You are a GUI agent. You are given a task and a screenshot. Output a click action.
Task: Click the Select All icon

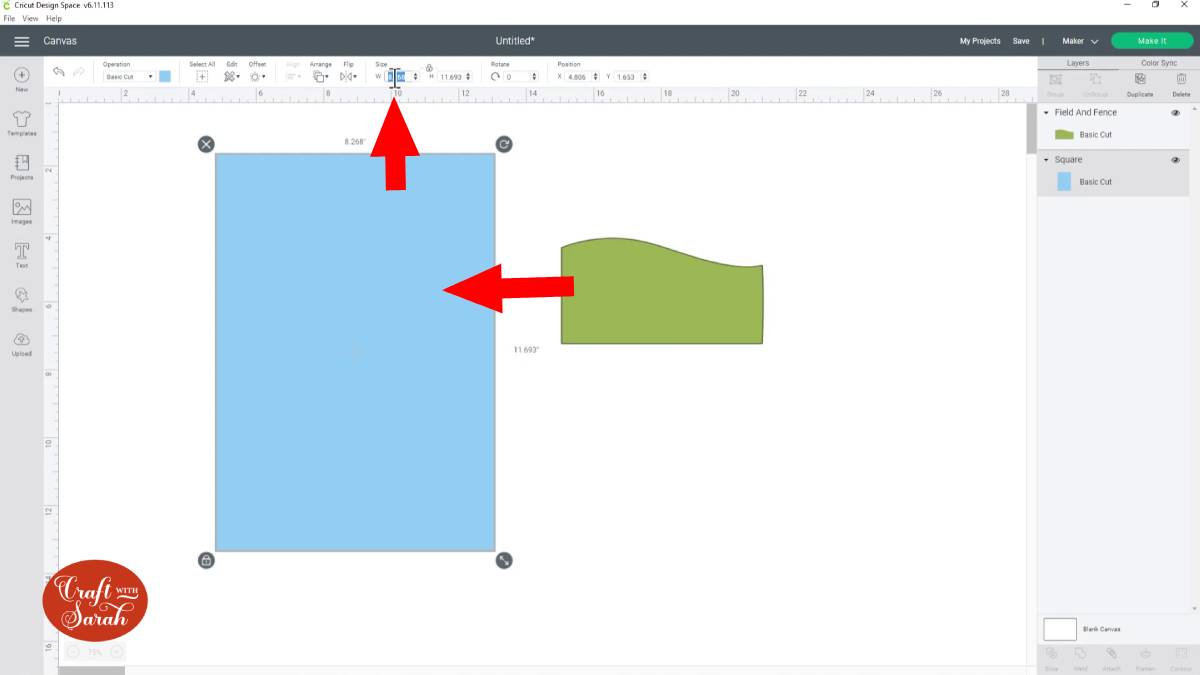pyautogui.click(x=202, y=76)
